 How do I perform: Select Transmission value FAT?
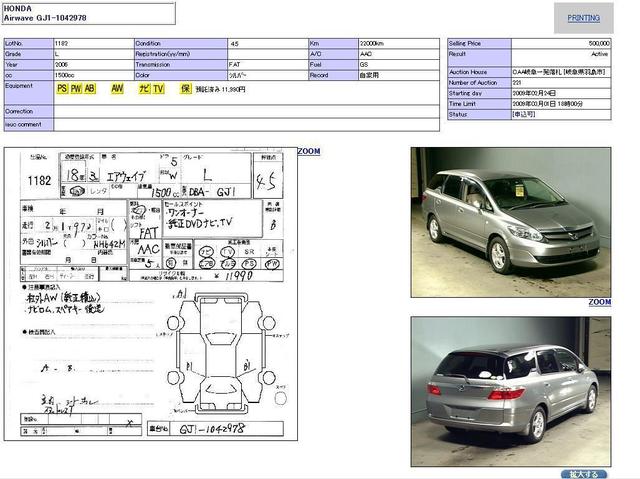[x=234, y=64]
